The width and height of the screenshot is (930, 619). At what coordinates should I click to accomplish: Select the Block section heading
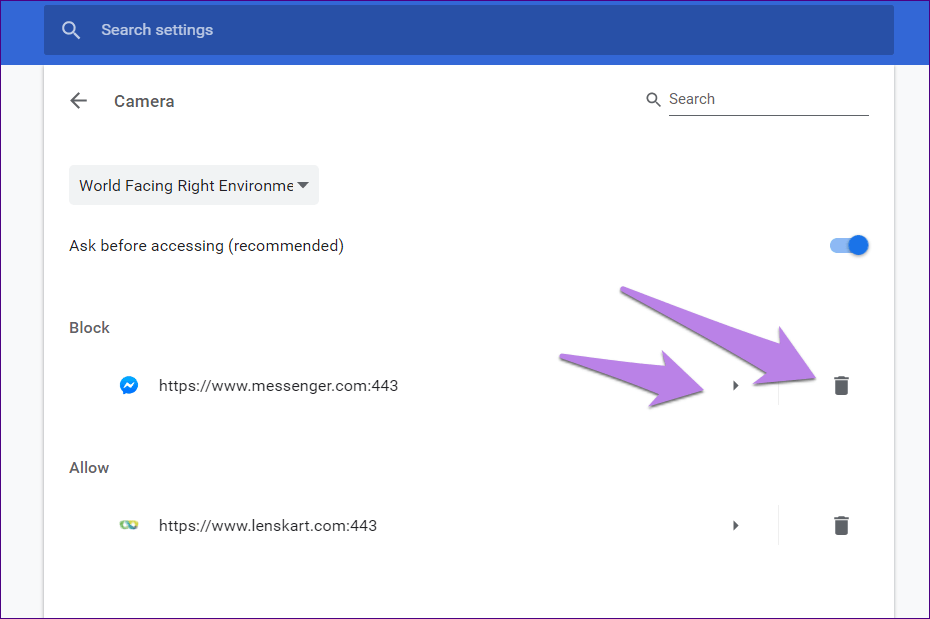tap(89, 328)
